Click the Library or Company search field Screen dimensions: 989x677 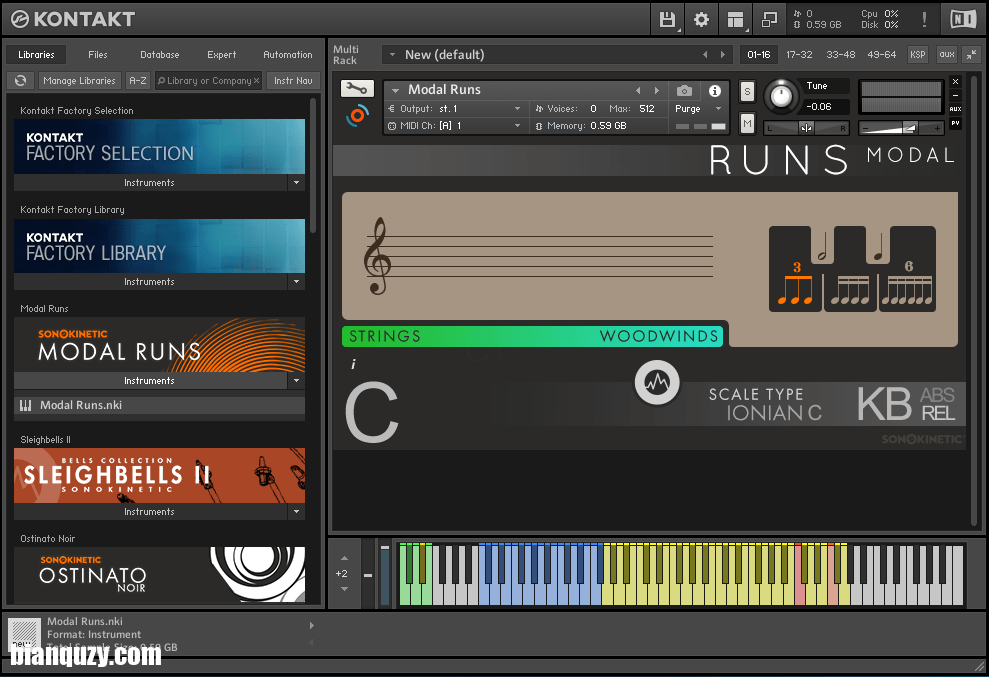[209, 81]
